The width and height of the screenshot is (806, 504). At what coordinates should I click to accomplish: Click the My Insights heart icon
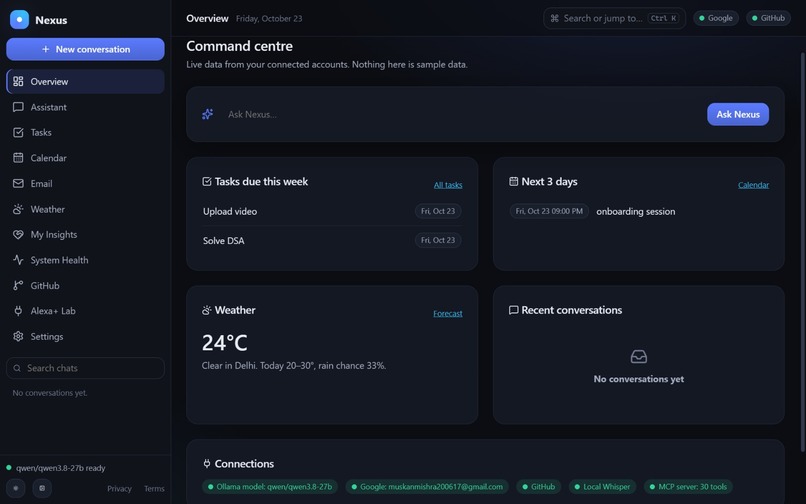pyautogui.click(x=18, y=235)
